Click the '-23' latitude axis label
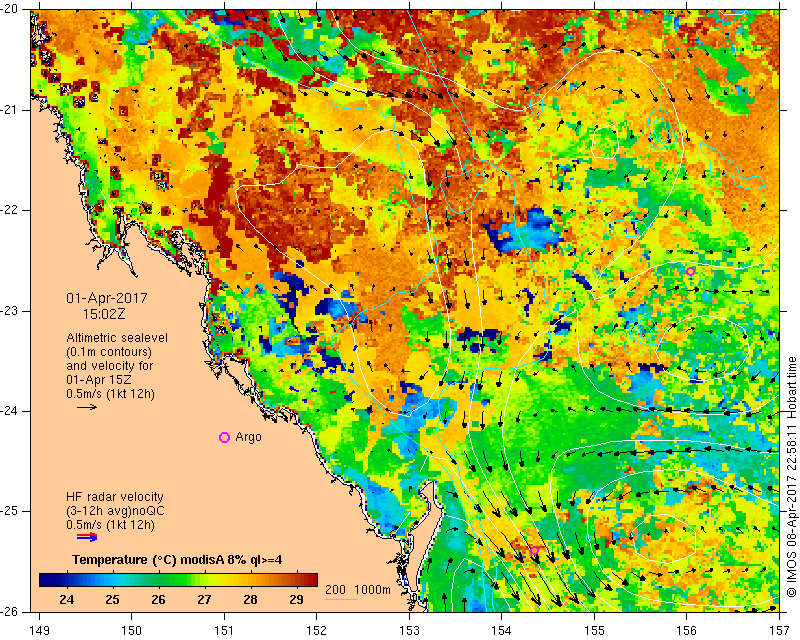 [x=9, y=311]
